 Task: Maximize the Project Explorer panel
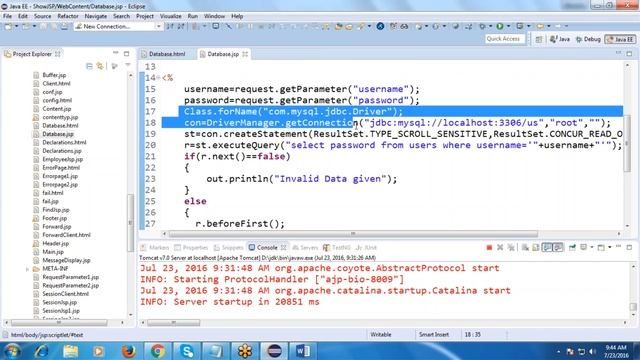pyautogui.click(x=127, y=53)
